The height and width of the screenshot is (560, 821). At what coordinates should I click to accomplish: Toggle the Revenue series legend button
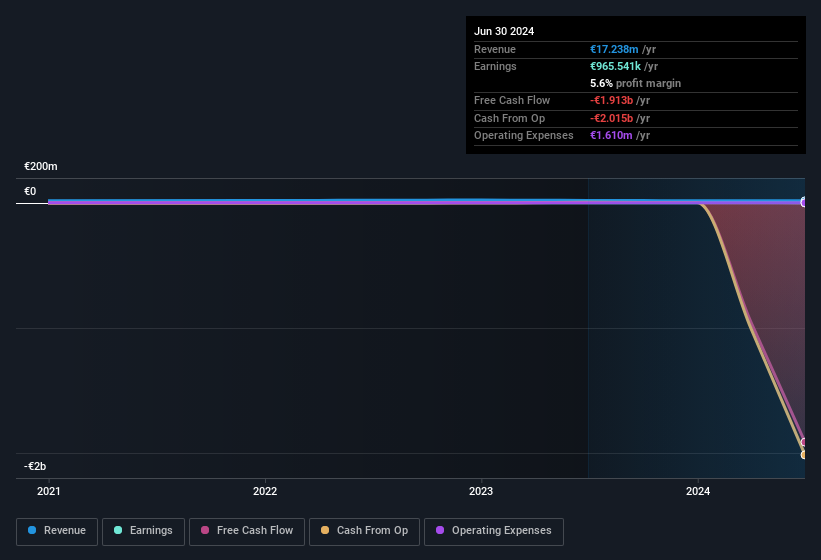point(57,532)
